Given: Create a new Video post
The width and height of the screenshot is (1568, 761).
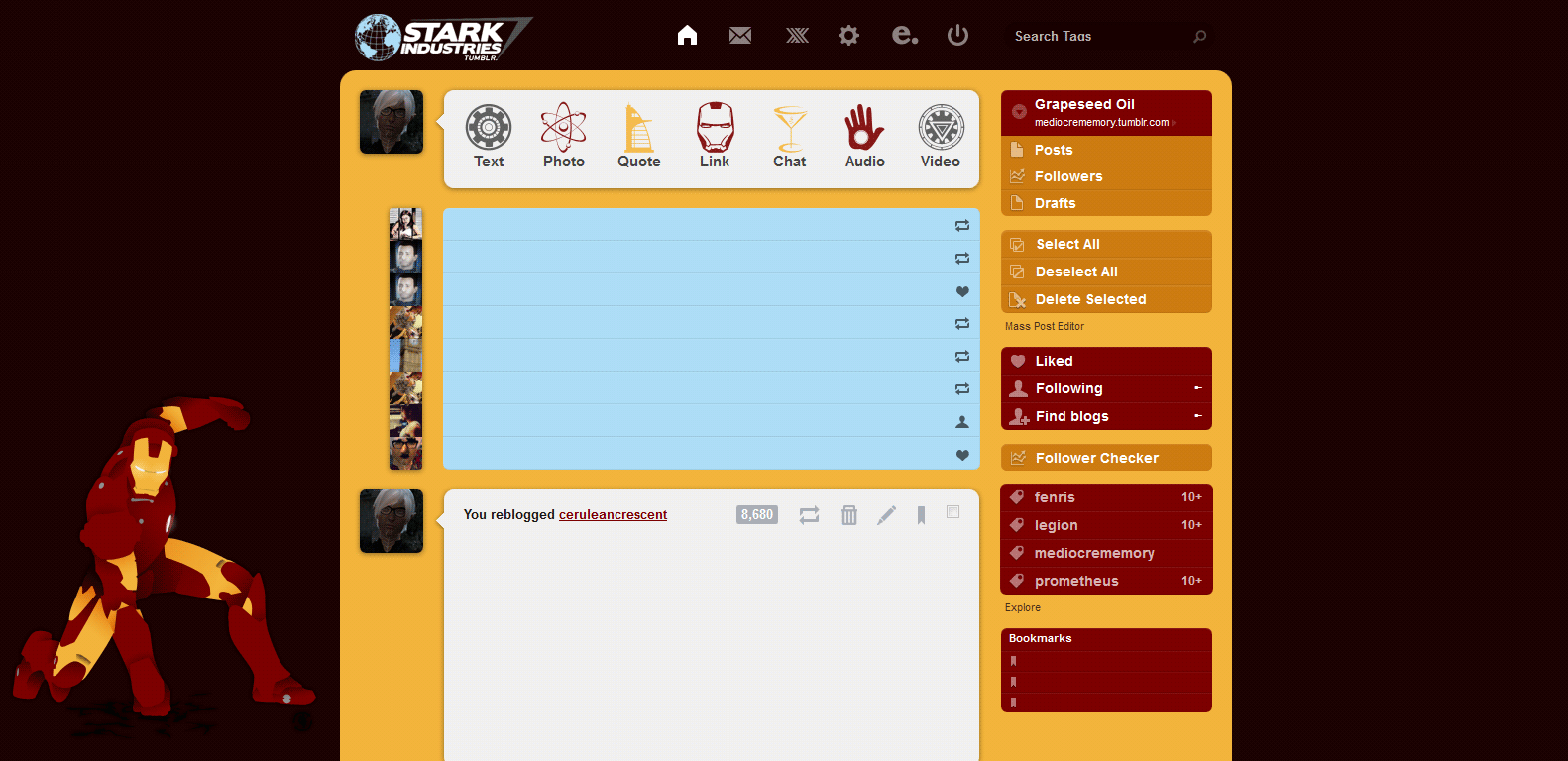Looking at the screenshot, I should (x=941, y=137).
